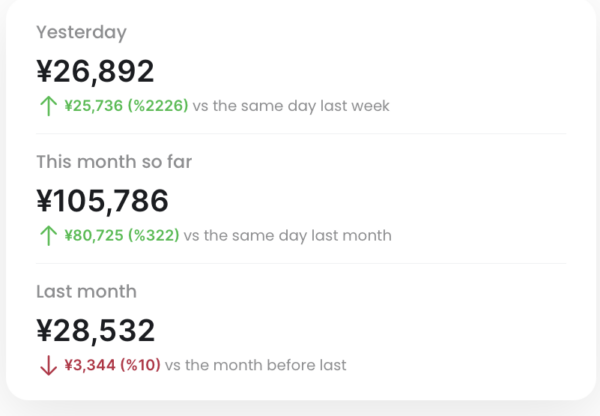
Task: Select the Yesterday heading
Action: (81, 32)
